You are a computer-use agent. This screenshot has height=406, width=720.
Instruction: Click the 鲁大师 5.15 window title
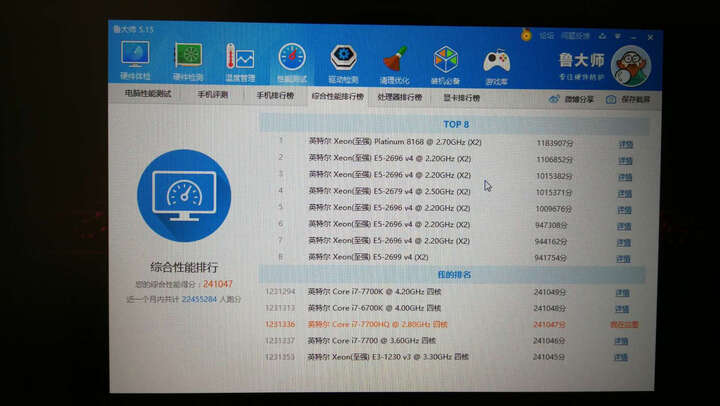pos(133,29)
